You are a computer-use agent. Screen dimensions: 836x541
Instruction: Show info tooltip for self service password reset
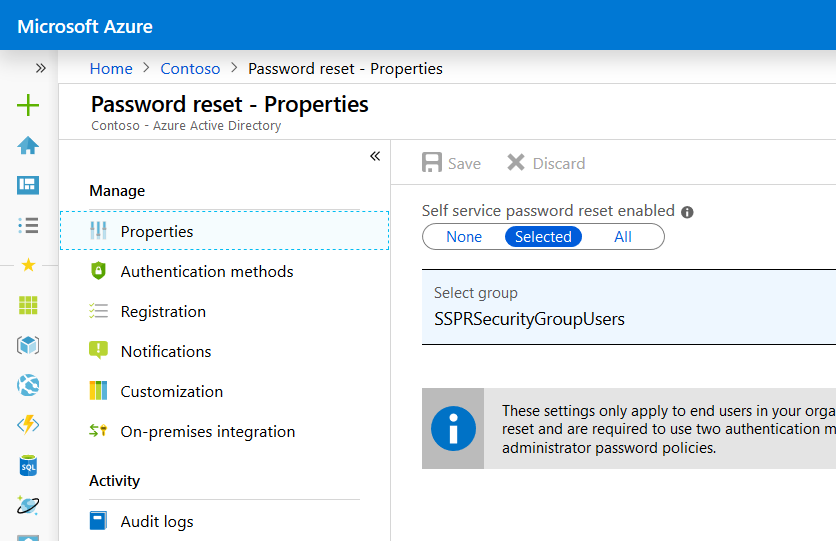click(x=687, y=212)
